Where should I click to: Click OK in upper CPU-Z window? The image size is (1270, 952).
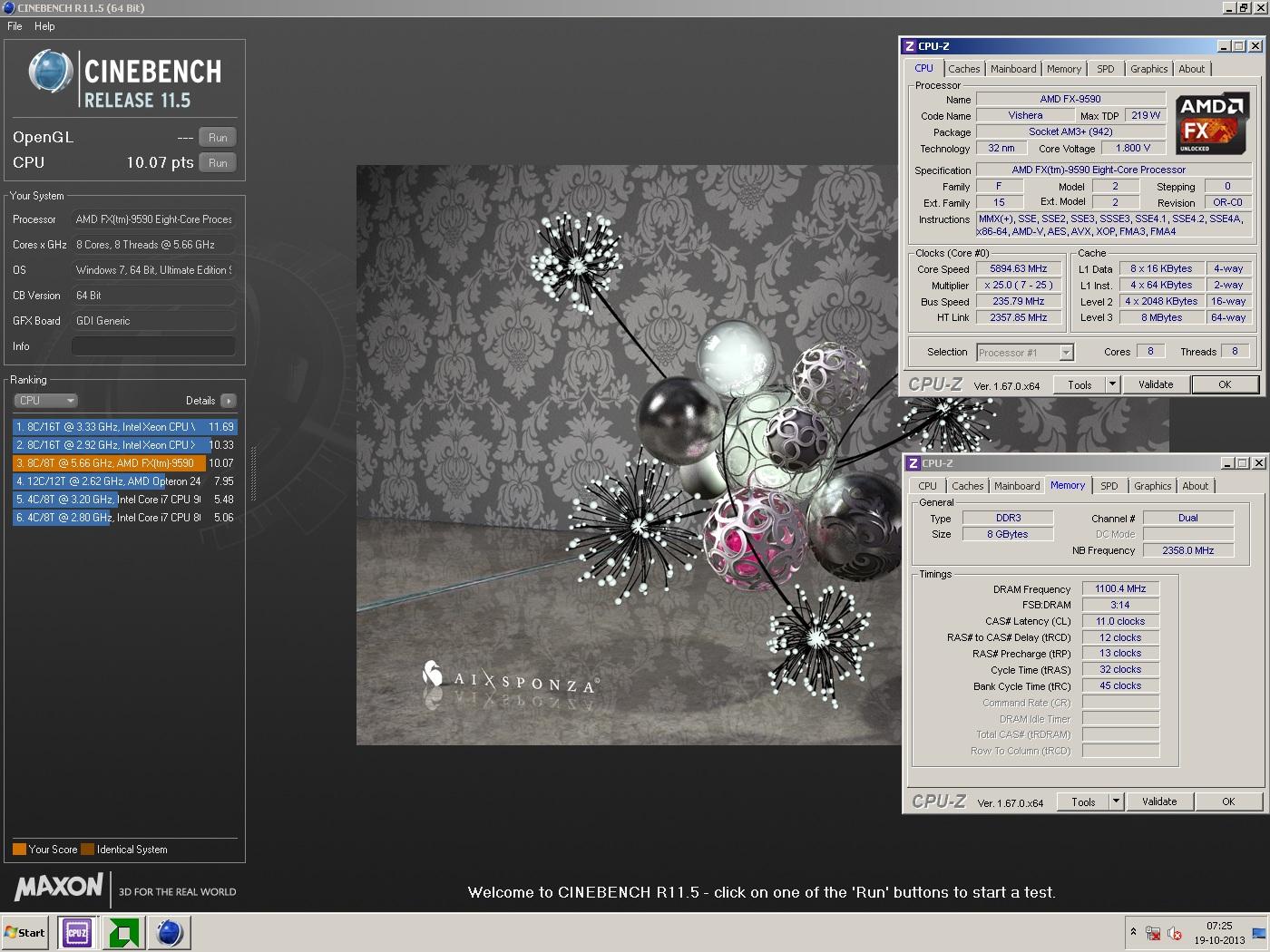(x=1225, y=385)
